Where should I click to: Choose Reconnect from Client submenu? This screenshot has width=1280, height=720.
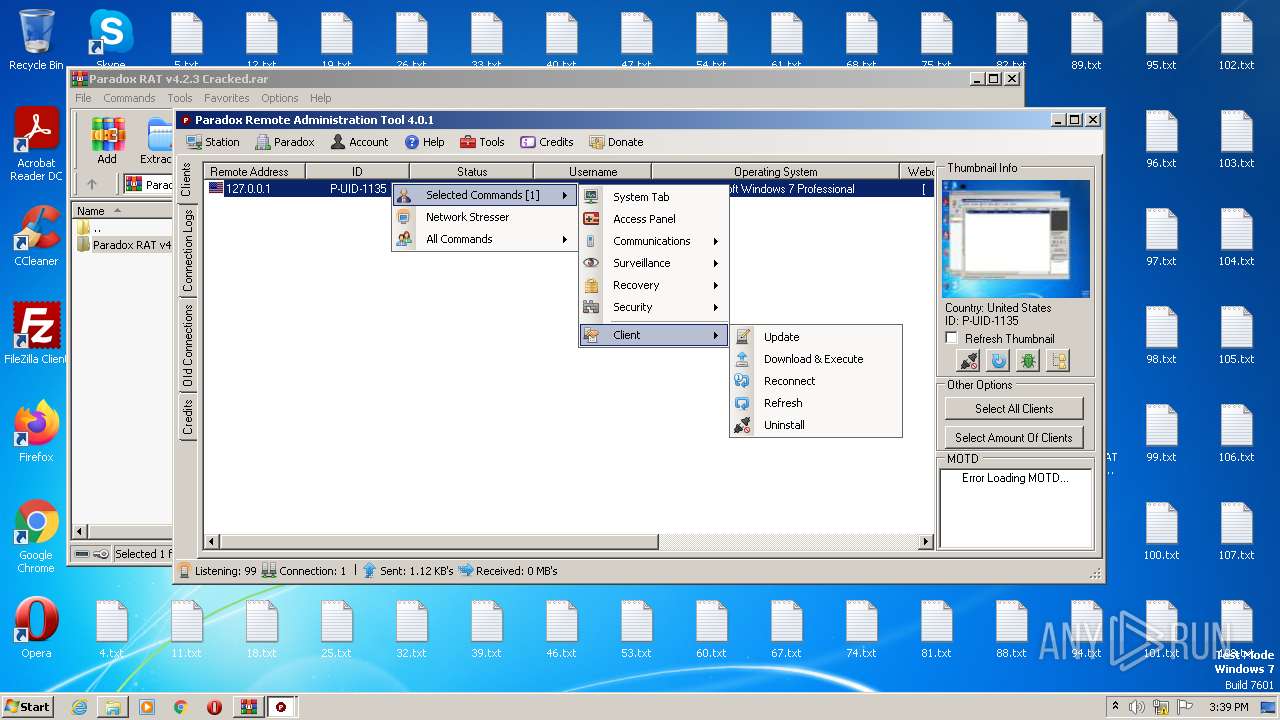click(815, 381)
